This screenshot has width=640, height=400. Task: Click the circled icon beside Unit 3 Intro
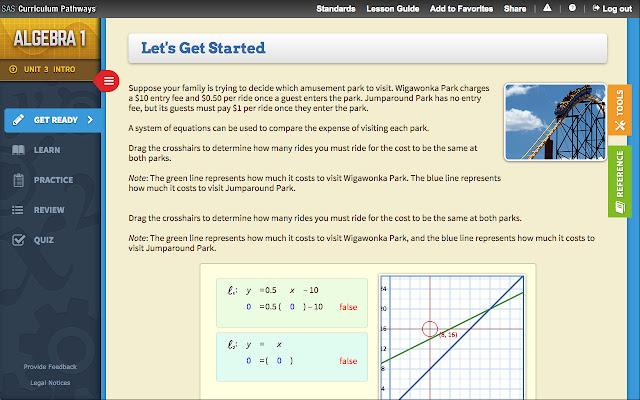point(13,69)
